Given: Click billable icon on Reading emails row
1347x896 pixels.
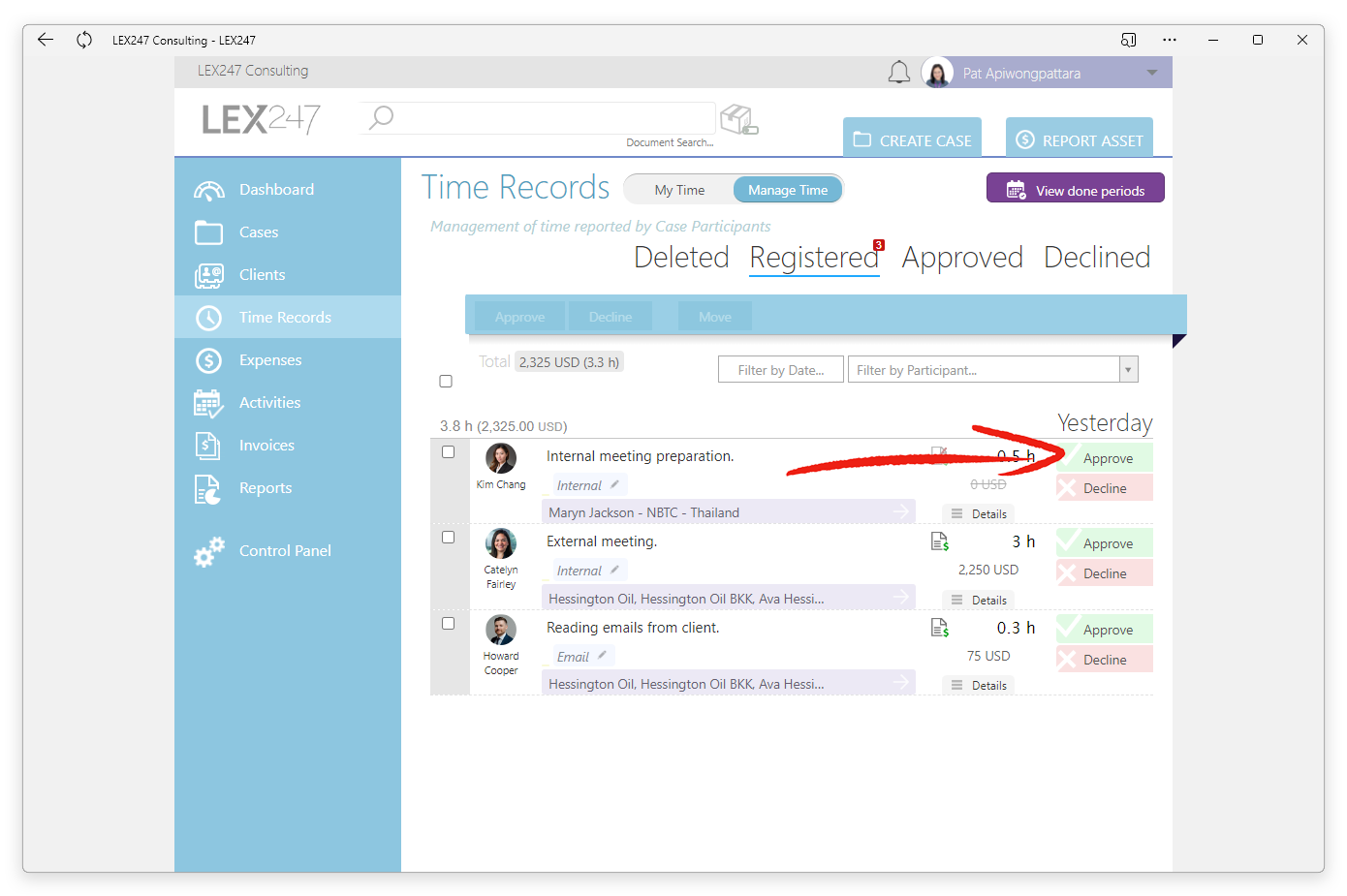Looking at the screenshot, I should tap(939, 628).
